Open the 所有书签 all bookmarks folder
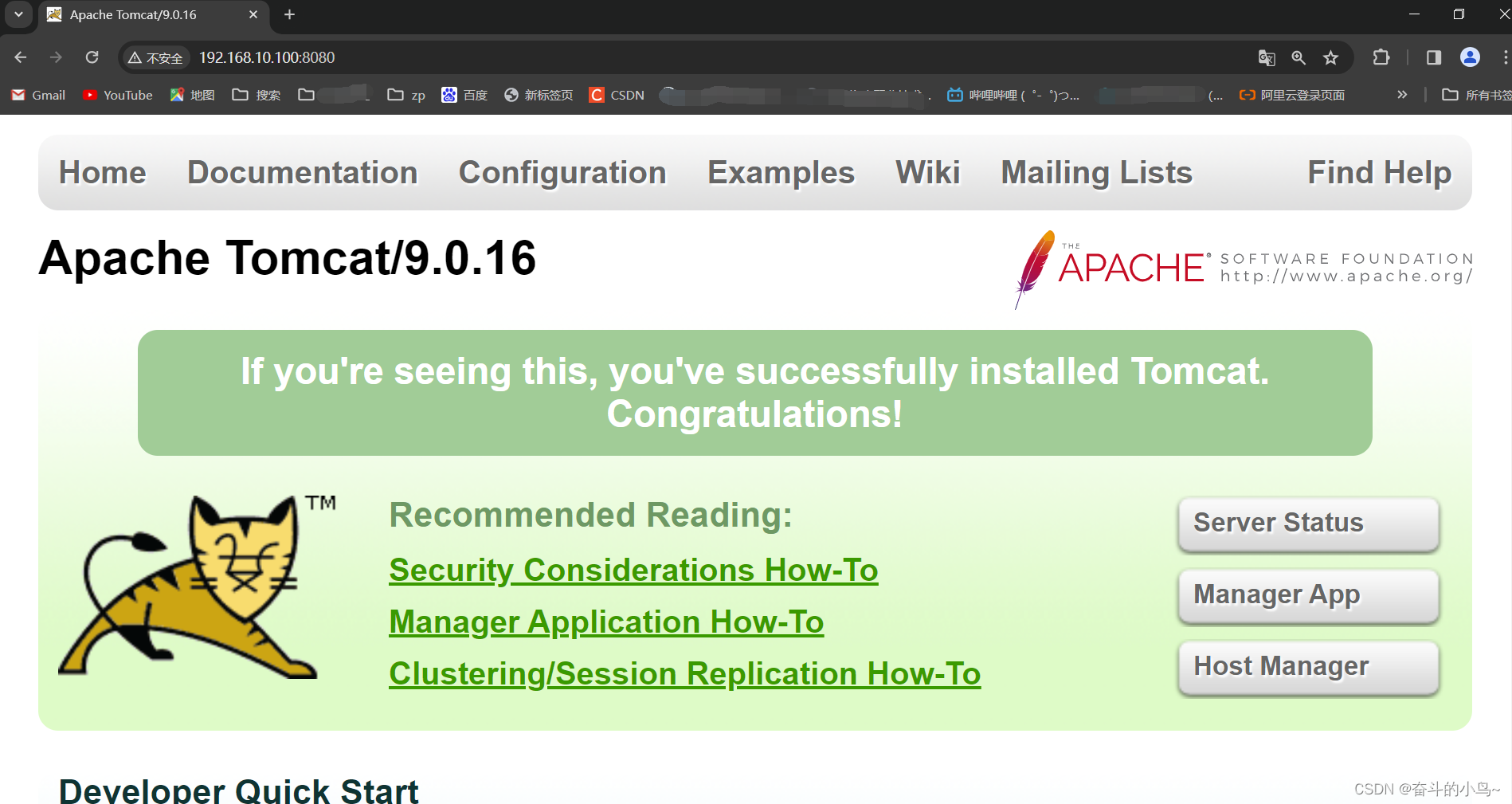This screenshot has height=804, width=1512. [1476, 95]
